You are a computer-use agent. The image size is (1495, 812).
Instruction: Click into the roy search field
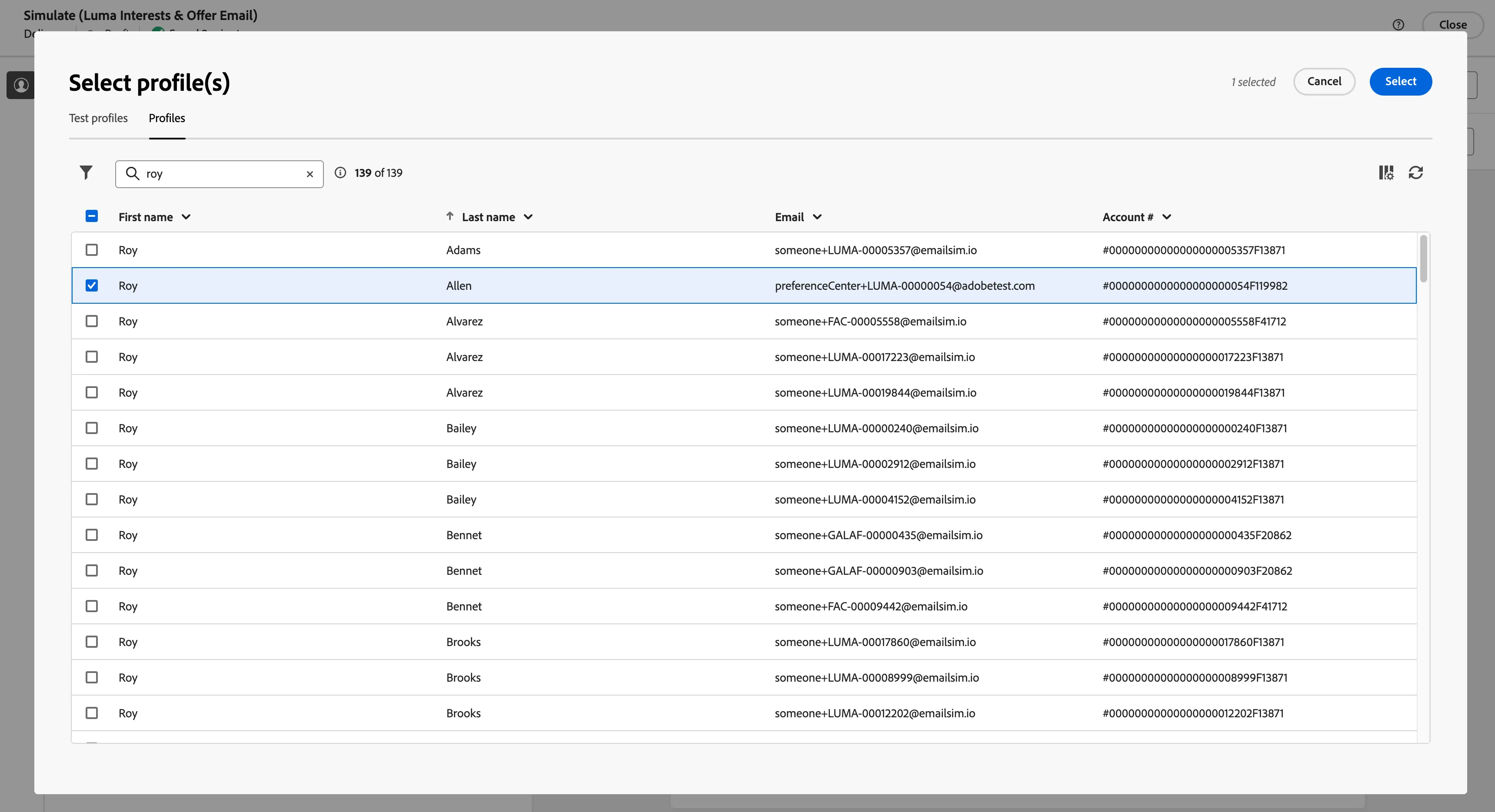220,174
